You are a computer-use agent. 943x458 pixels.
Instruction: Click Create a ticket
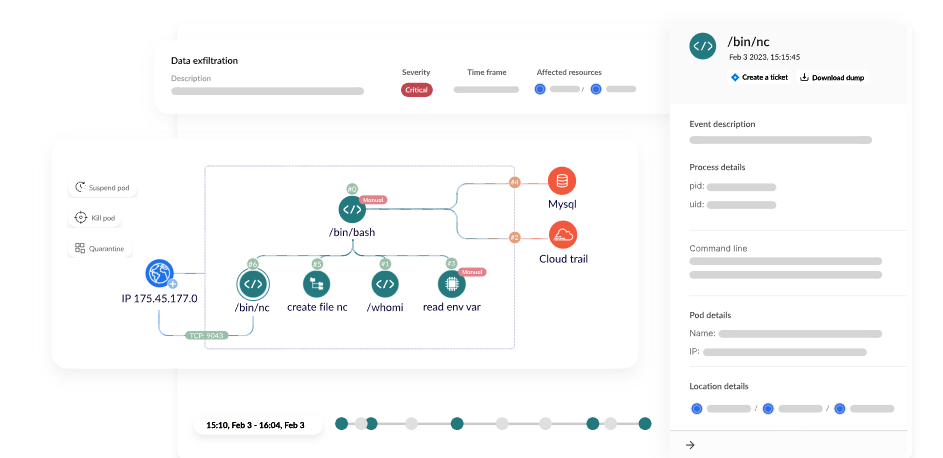click(x=759, y=77)
